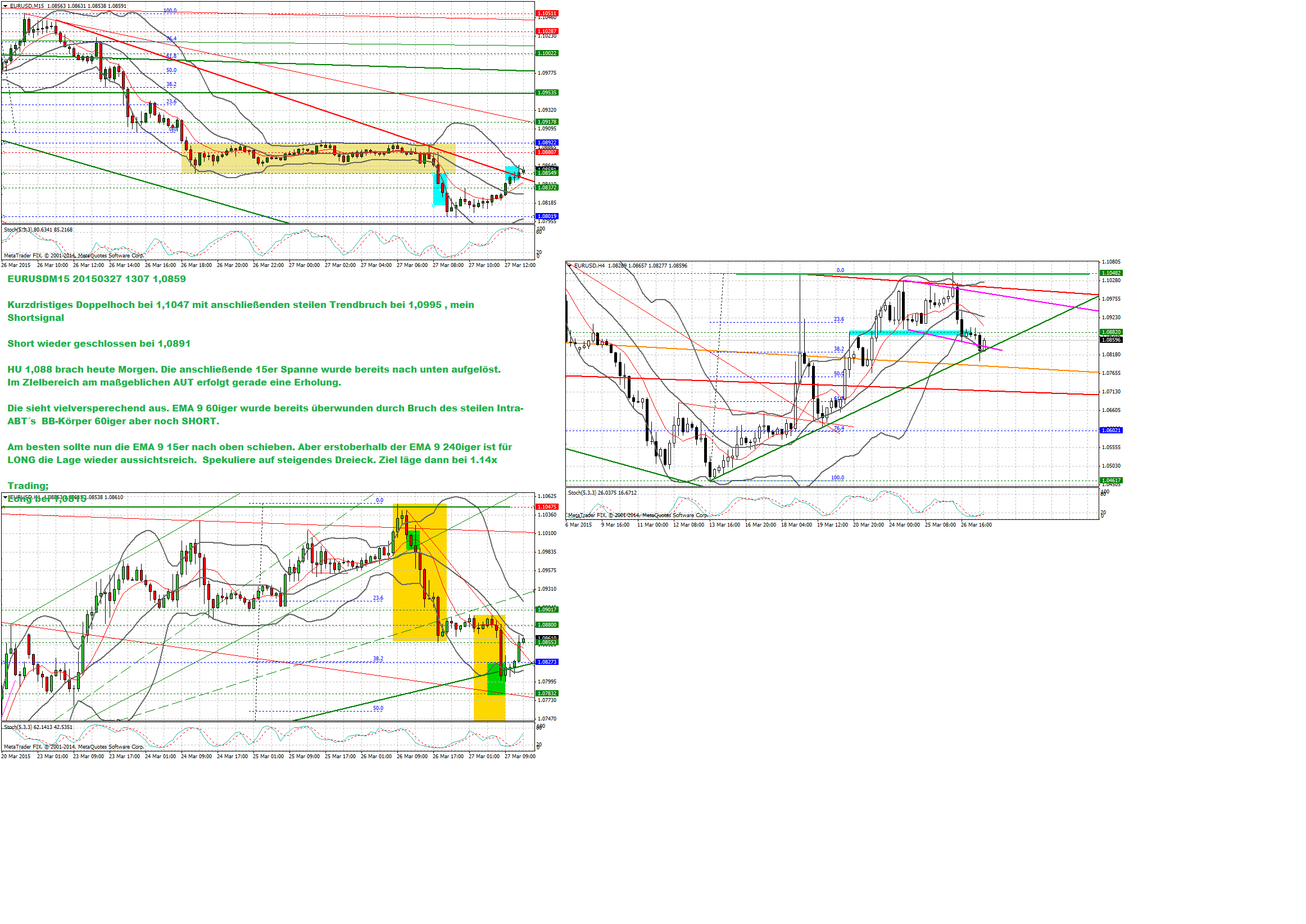Click the Fibonacci 76.4 level on H4 chart
The height and width of the screenshot is (924, 1306).
click(839, 429)
